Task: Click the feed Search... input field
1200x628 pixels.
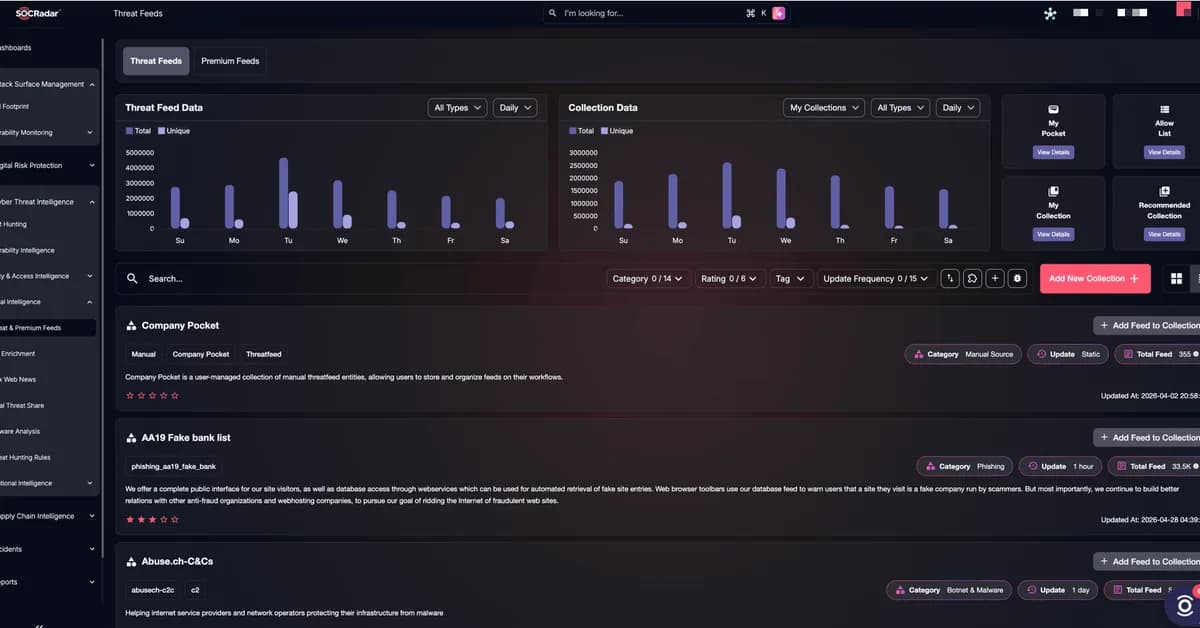Action: 360,279
